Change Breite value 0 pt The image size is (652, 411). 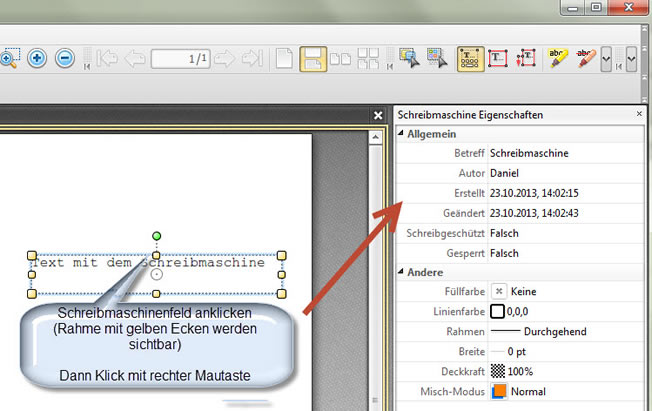click(566, 352)
